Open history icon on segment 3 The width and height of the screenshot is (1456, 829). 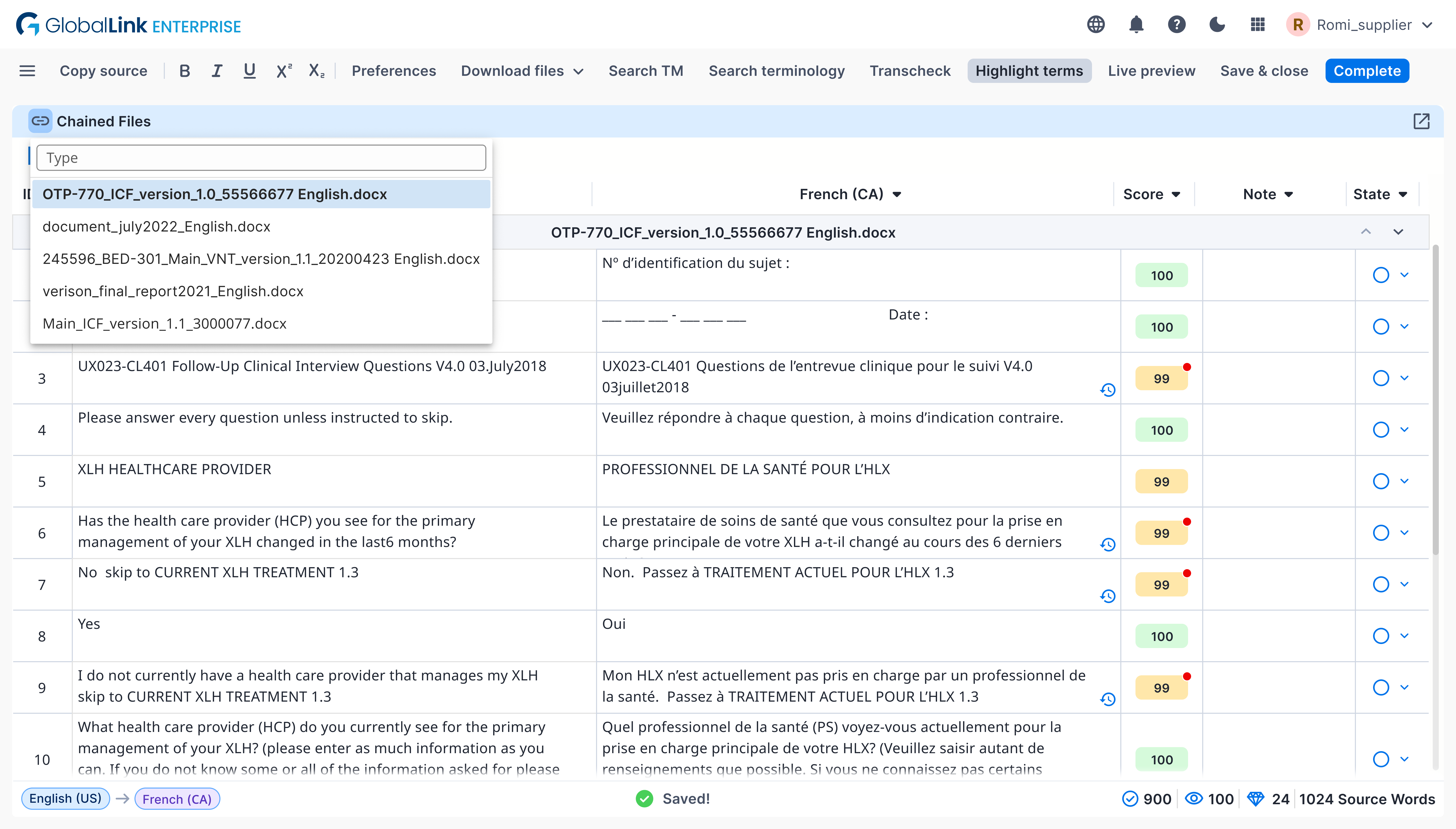1107,390
